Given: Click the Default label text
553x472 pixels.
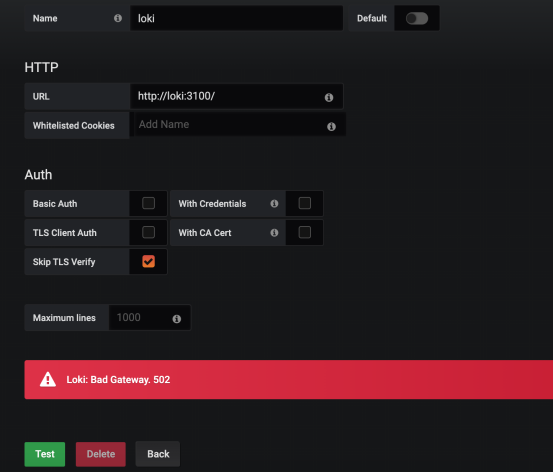Looking at the screenshot, I should point(372,18).
